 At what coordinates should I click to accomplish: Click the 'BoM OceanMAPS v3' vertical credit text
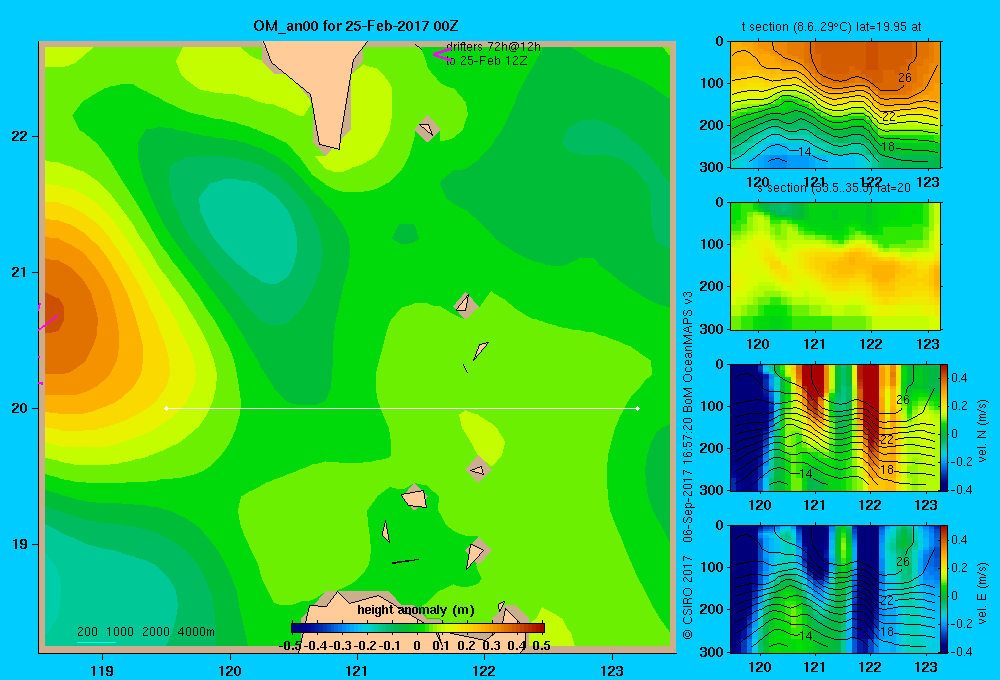pyautogui.click(x=688, y=352)
